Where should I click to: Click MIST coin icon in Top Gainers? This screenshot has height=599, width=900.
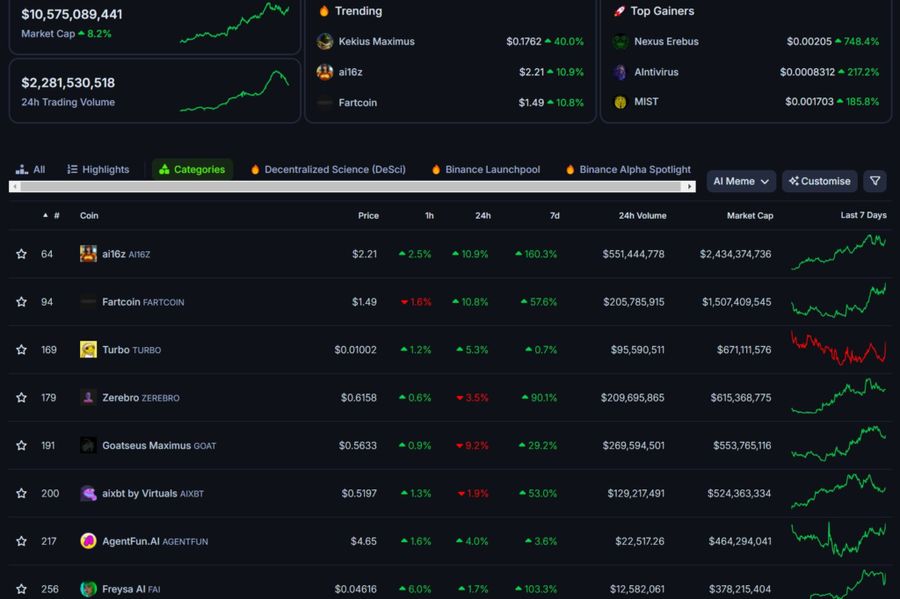coord(620,102)
